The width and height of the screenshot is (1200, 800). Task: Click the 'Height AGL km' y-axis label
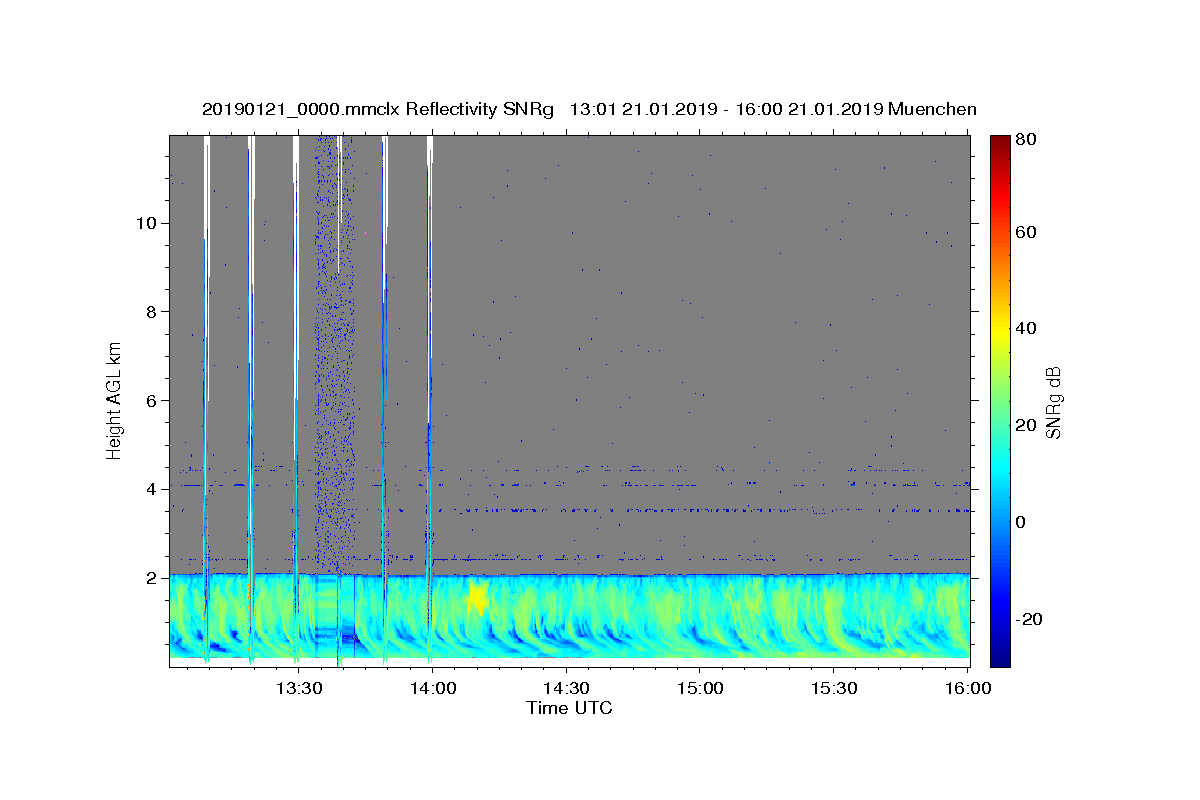pyautogui.click(x=115, y=401)
